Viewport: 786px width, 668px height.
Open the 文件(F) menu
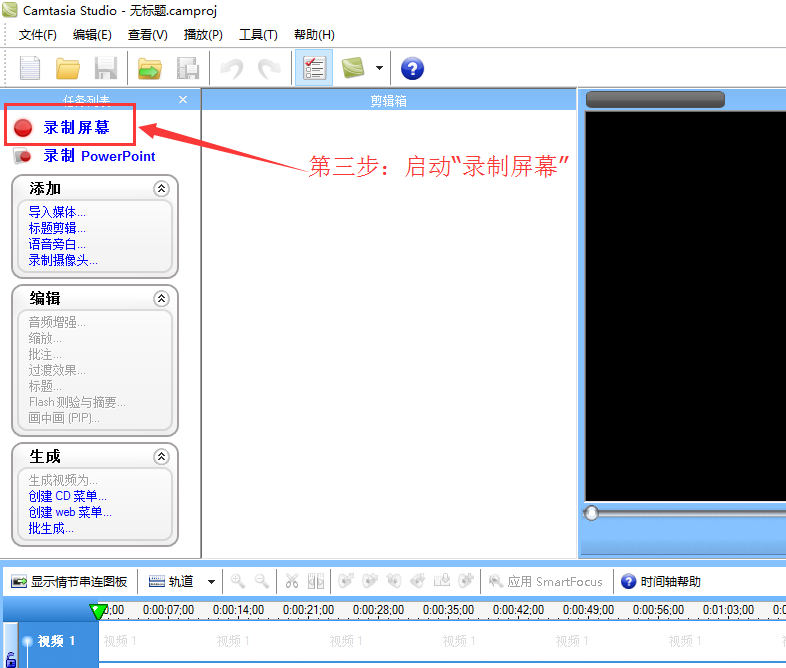click(38, 35)
